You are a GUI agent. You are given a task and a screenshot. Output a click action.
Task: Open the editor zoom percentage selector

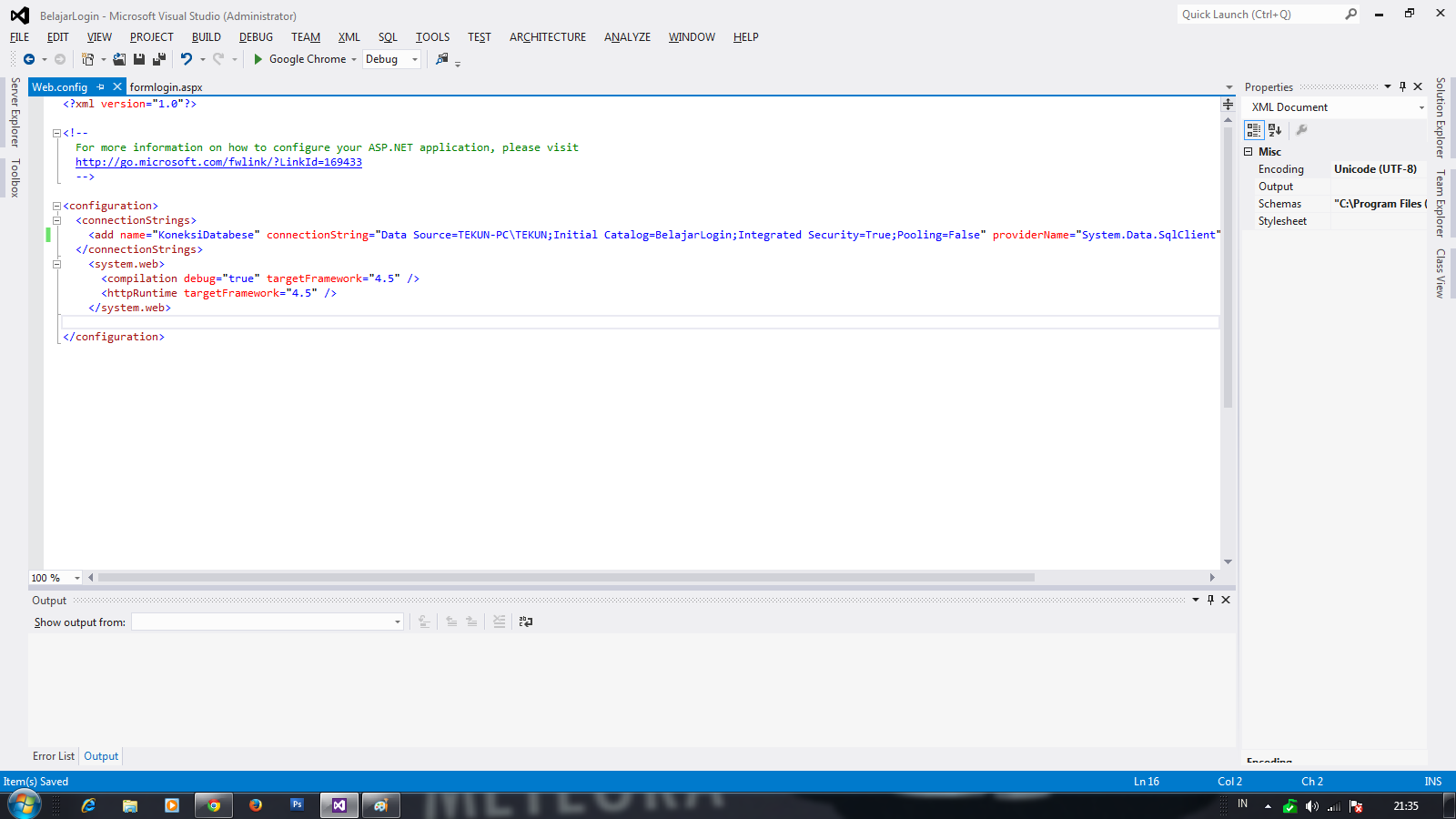coord(77,577)
